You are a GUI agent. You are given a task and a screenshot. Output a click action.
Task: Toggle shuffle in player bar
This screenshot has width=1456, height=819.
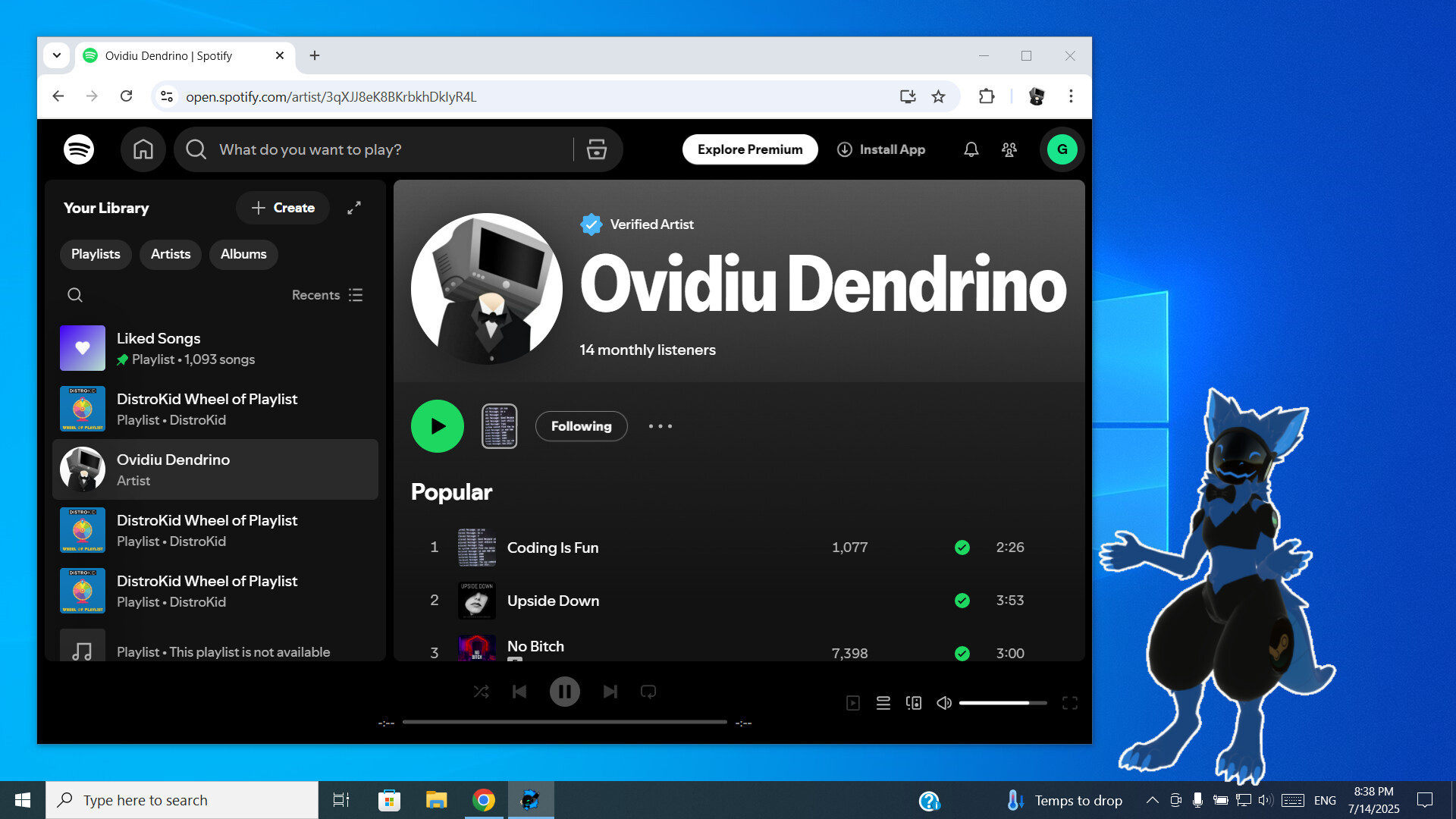coord(481,692)
